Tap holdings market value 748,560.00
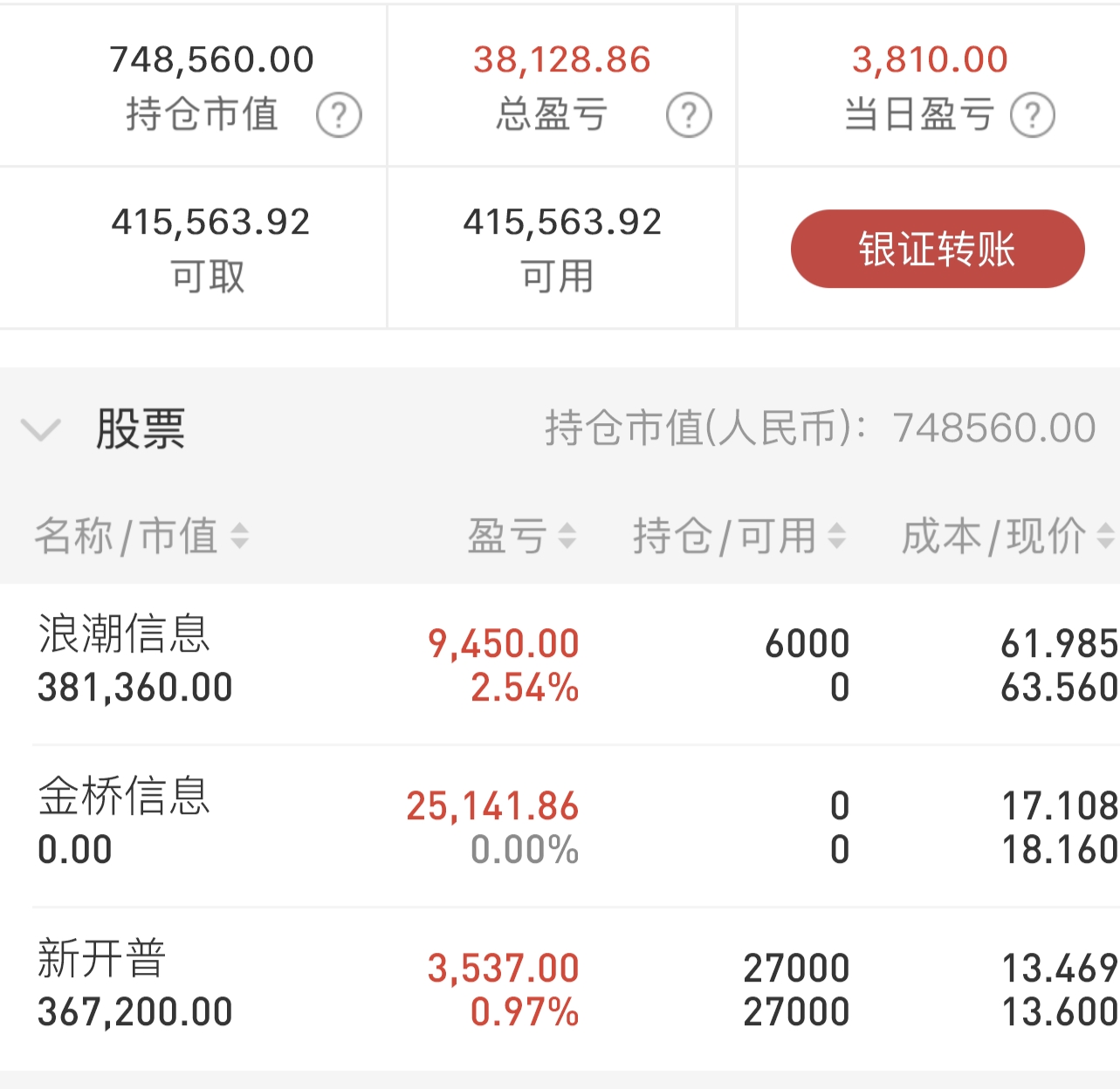The image size is (1120, 1089). point(211,60)
